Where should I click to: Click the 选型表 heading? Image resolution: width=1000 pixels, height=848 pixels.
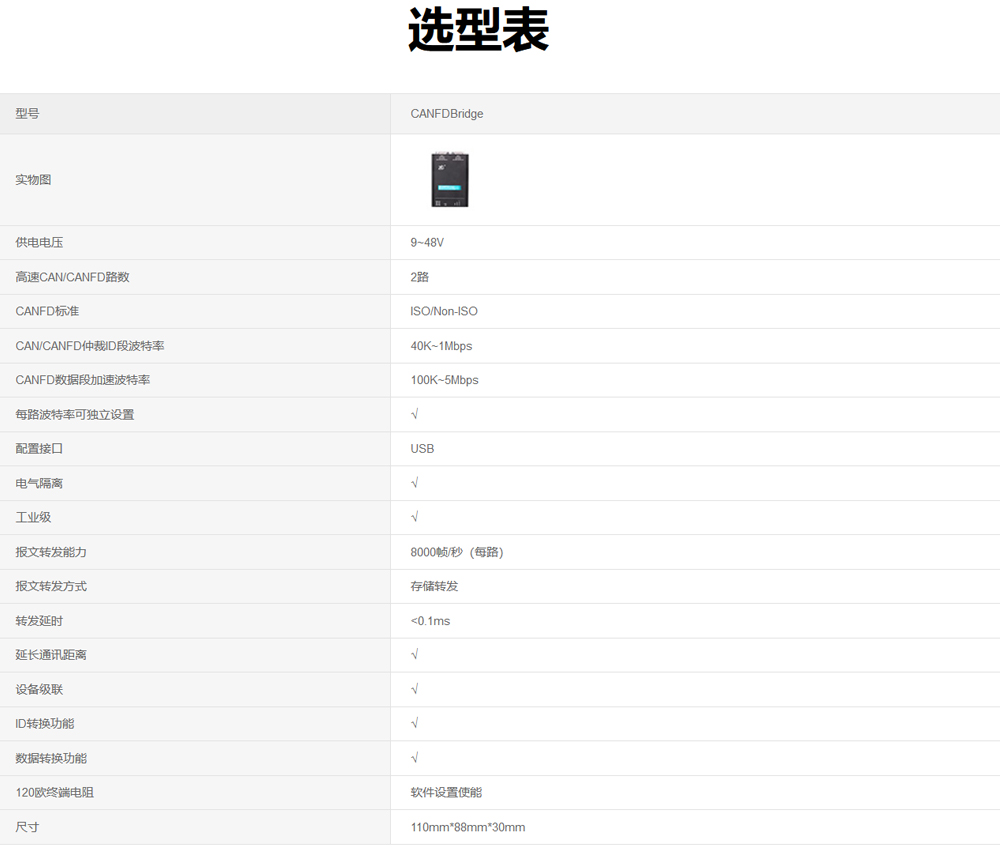click(x=478, y=30)
